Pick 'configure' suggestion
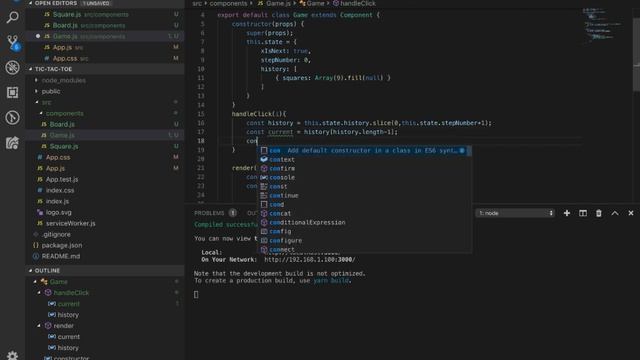This screenshot has height=360, width=640. coord(364,240)
